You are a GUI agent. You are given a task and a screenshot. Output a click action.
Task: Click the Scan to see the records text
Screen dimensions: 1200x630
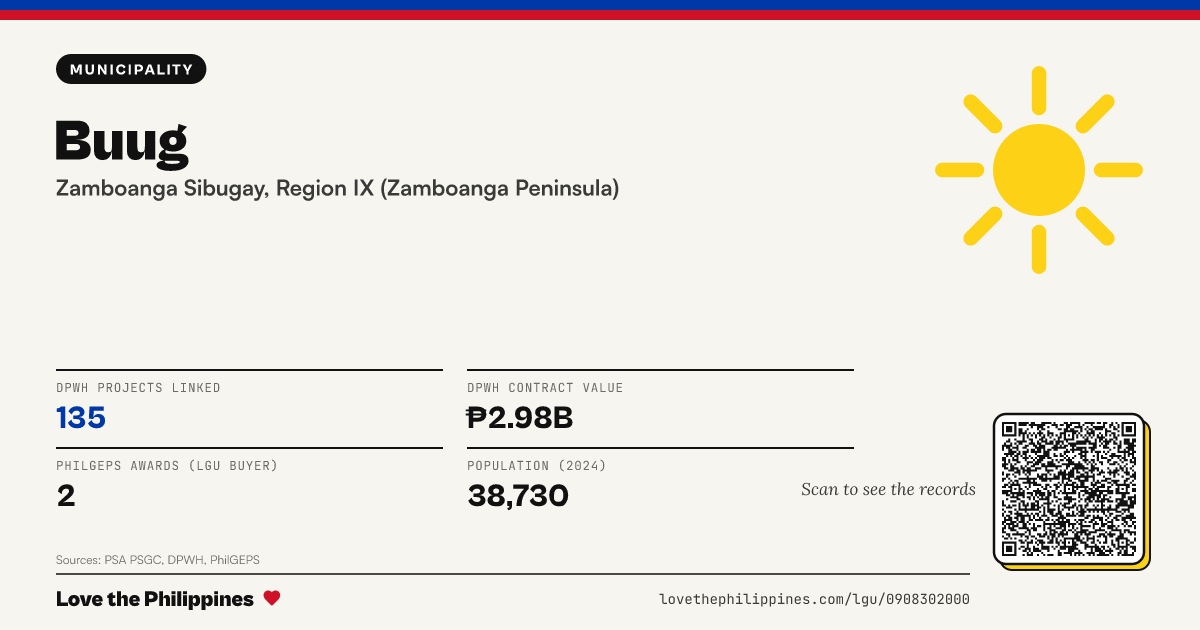[888, 489]
